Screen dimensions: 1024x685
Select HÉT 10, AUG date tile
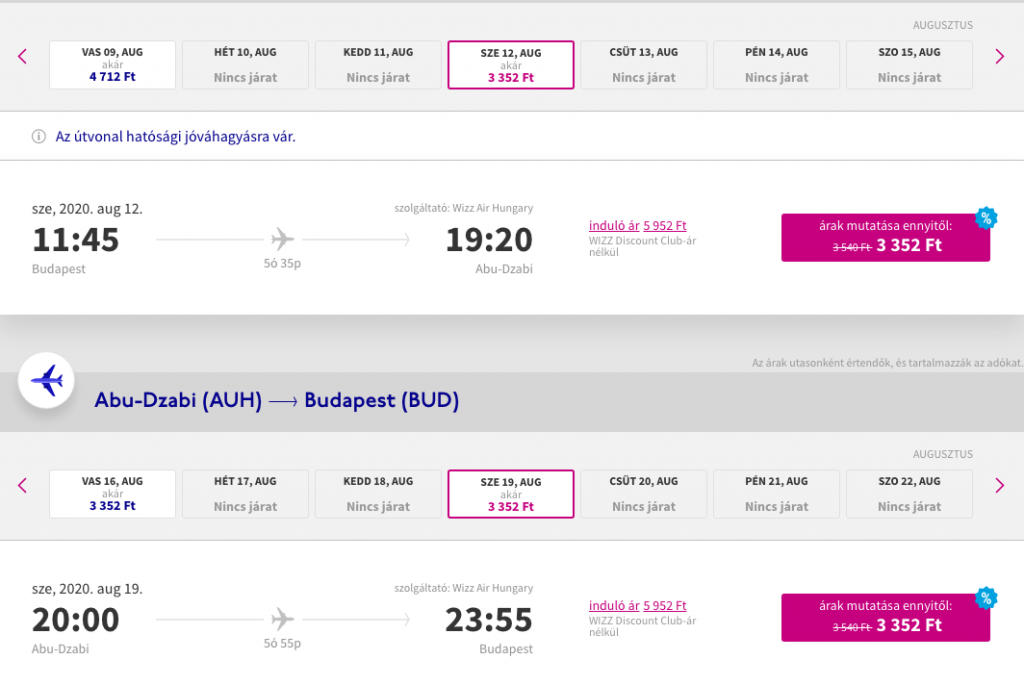(x=245, y=65)
